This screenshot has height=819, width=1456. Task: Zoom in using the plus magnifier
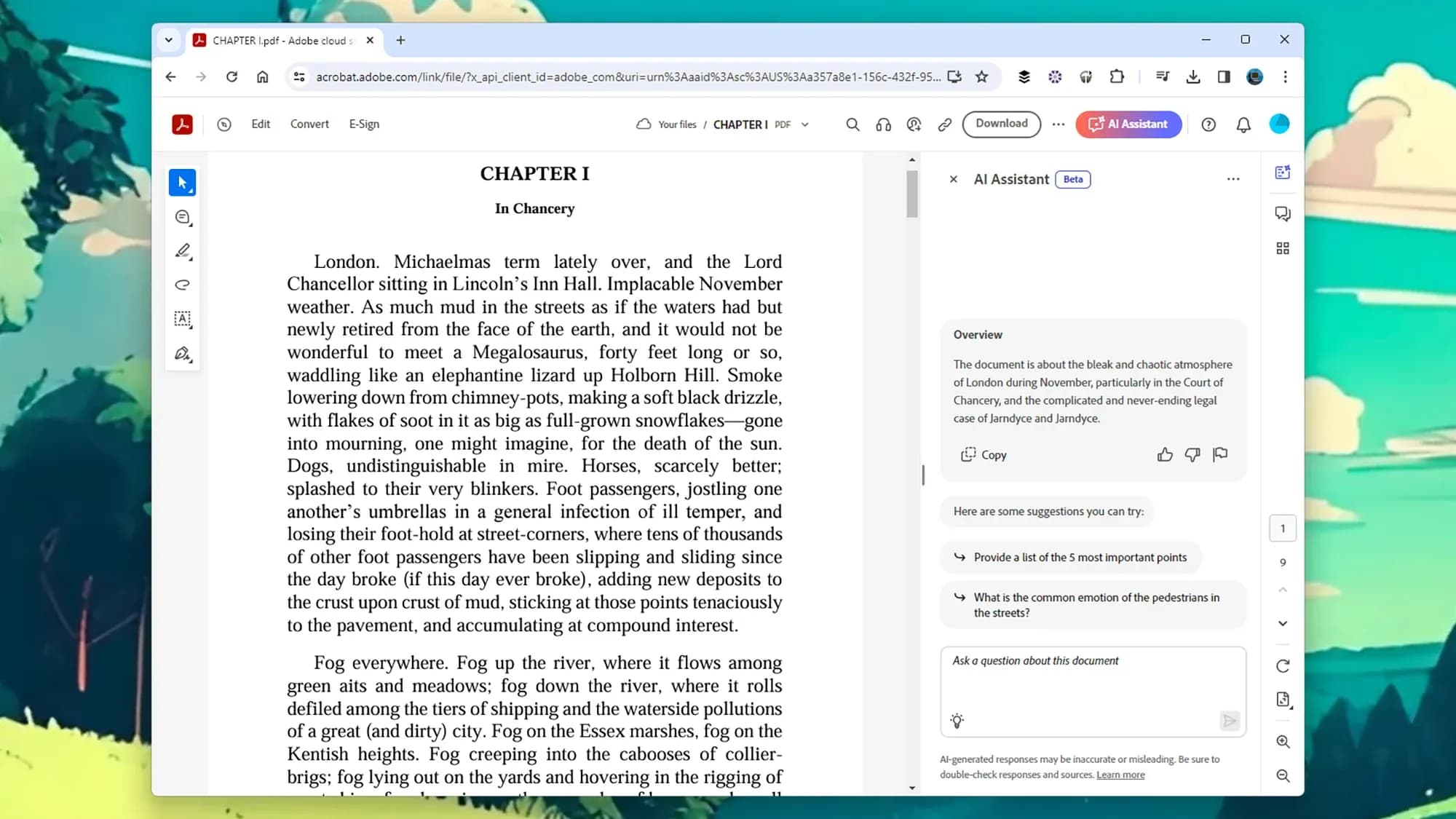click(1283, 742)
